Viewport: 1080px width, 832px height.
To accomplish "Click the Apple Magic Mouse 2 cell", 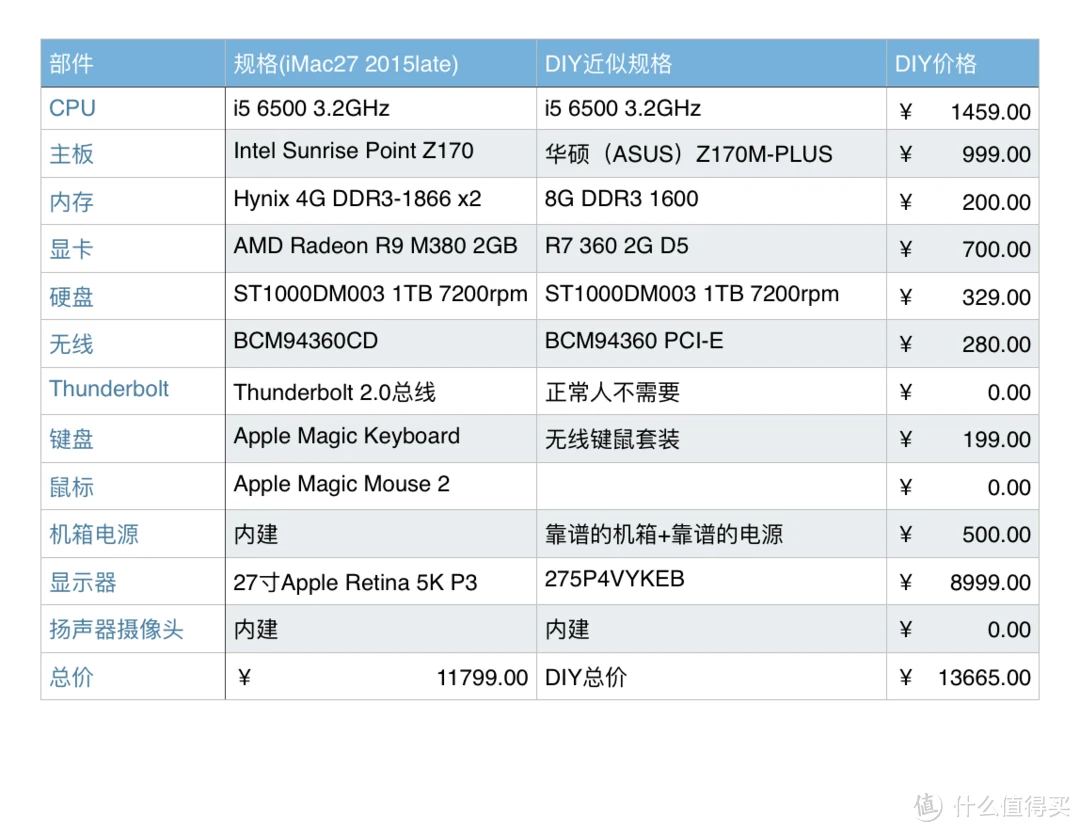I will pyautogui.click(x=381, y=486).
